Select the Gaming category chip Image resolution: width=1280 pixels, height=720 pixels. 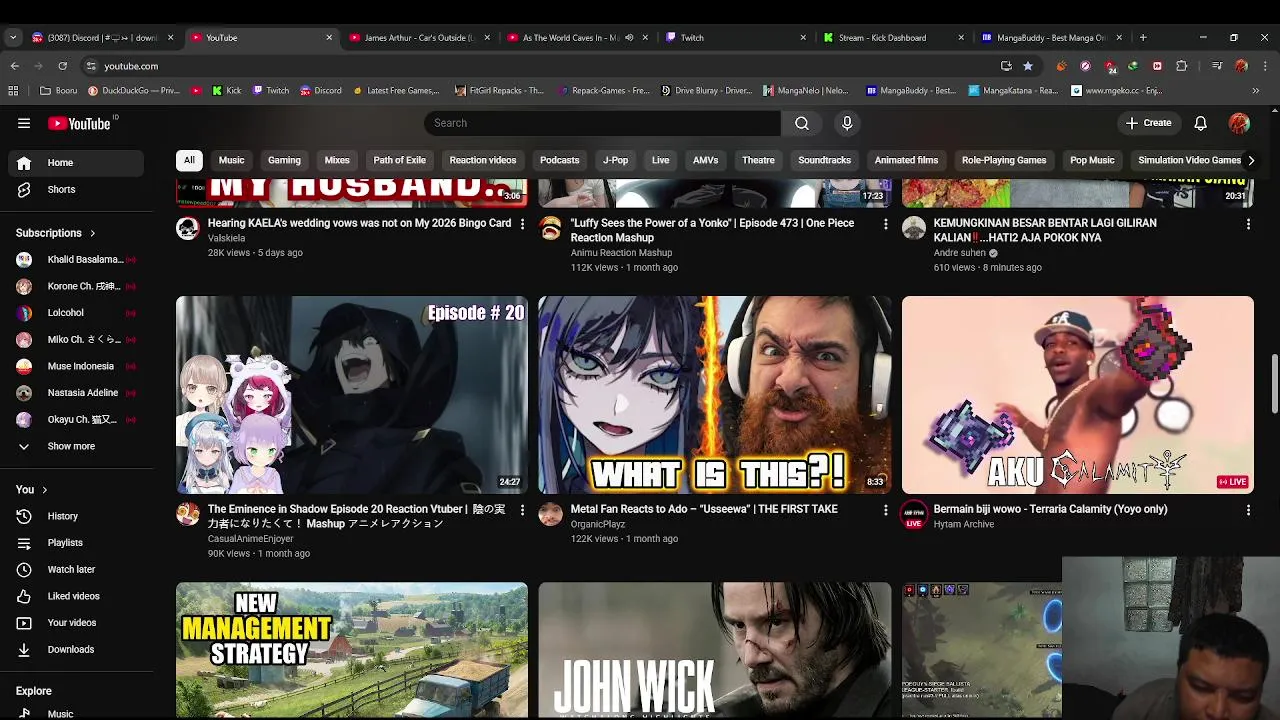(284, 160)
